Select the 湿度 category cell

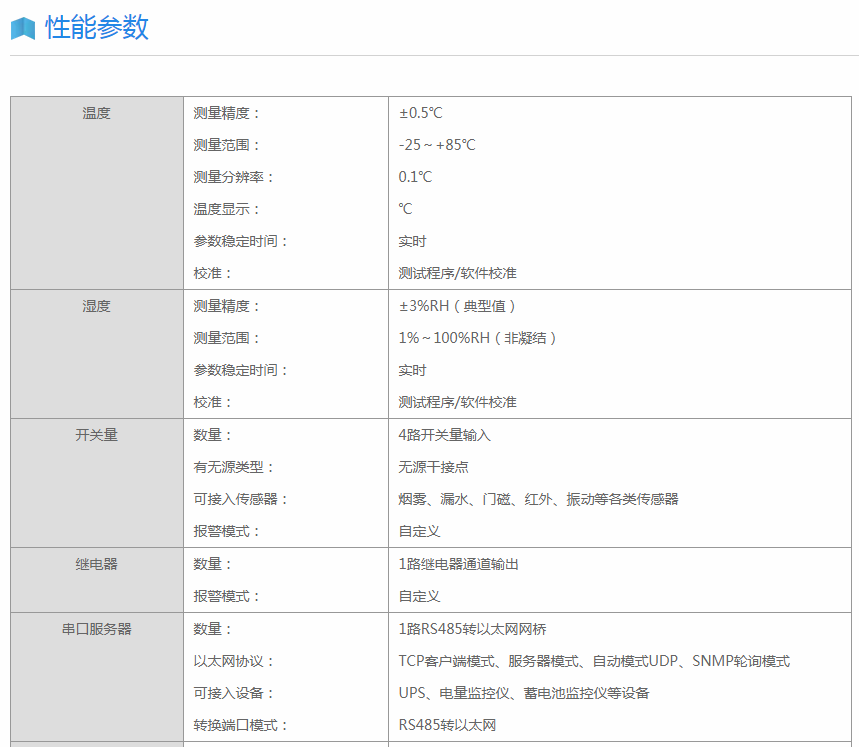coord(97,306)
